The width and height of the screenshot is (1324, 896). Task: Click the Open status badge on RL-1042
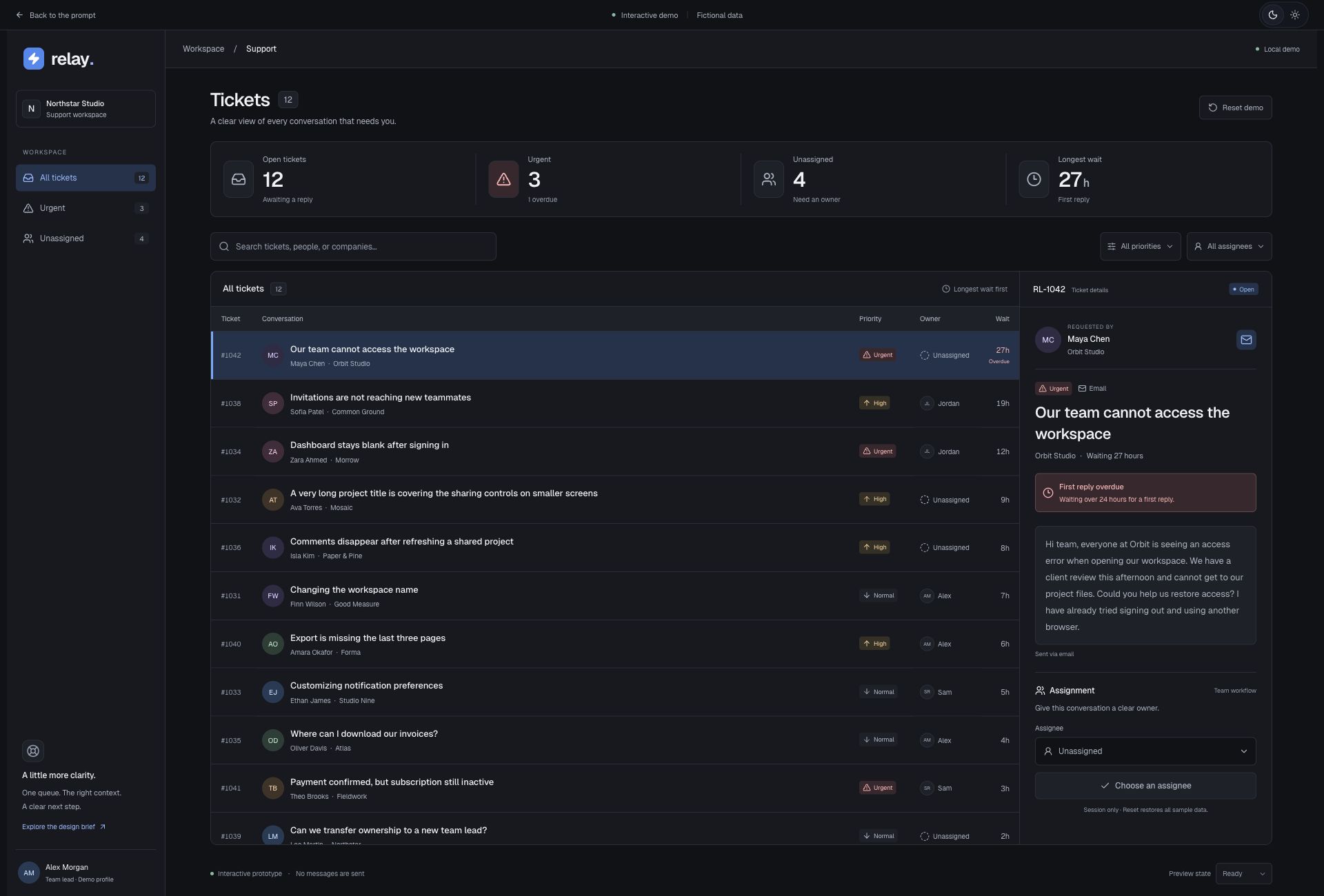click(1243, 289)
